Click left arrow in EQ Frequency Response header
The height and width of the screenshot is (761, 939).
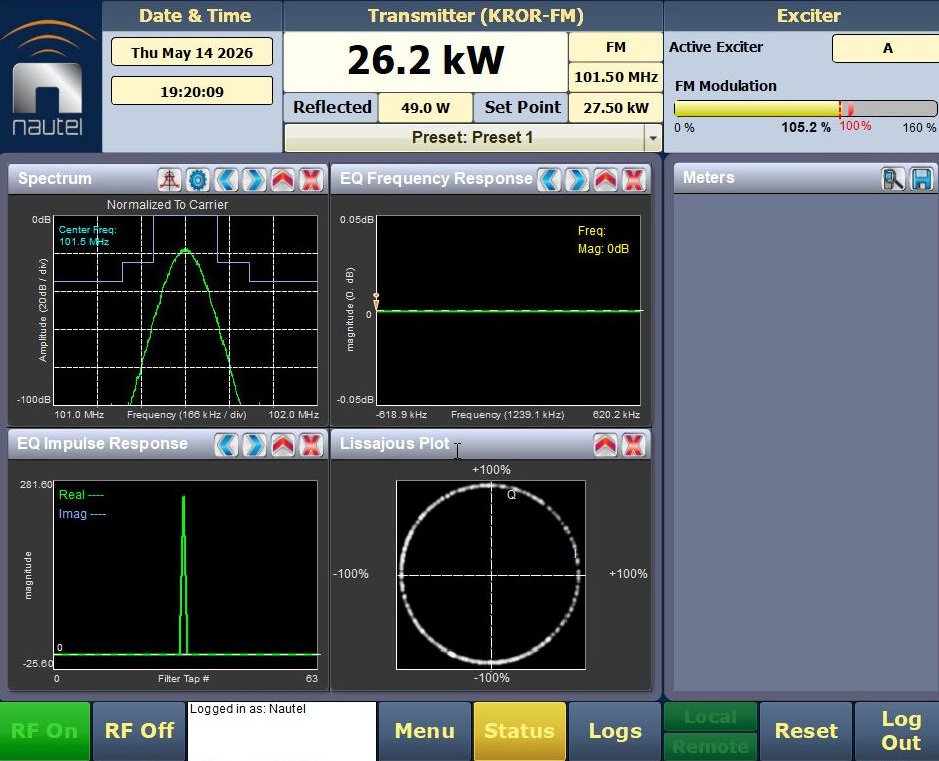coord(549,180)
